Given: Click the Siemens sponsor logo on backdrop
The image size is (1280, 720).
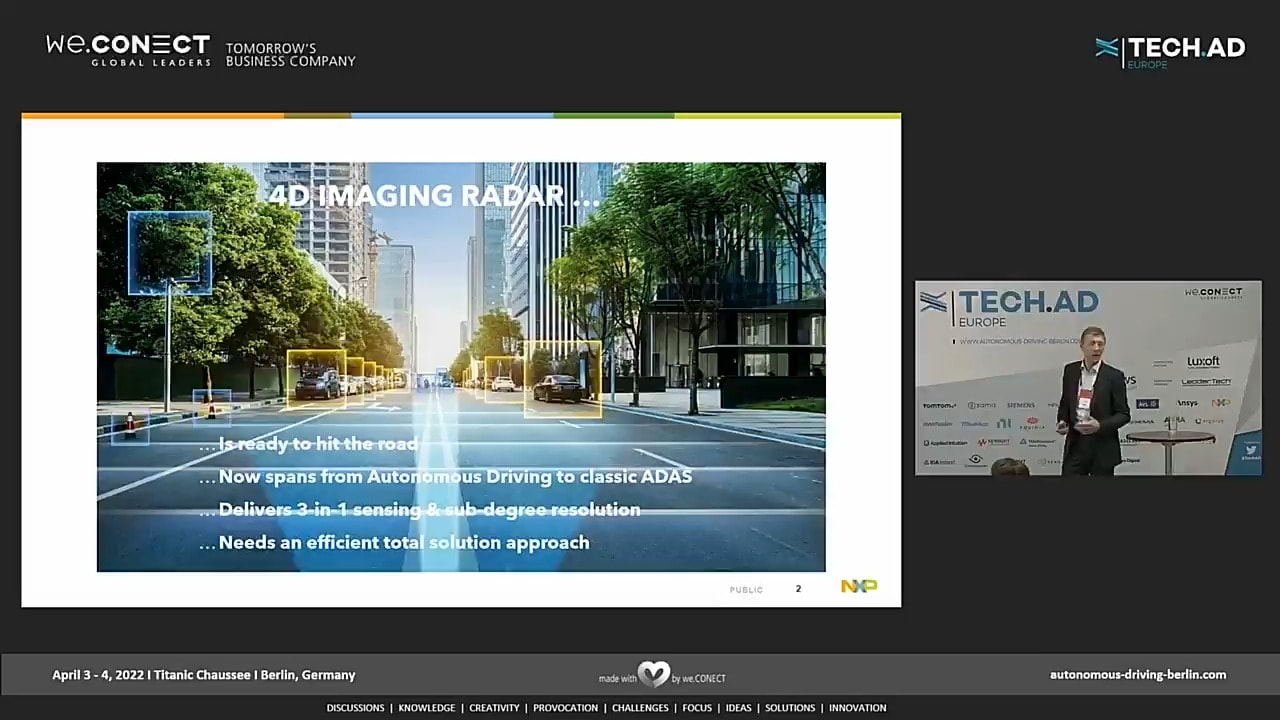Looking at the screenshot, I should pyautogui.click(x=1020, y=405).
